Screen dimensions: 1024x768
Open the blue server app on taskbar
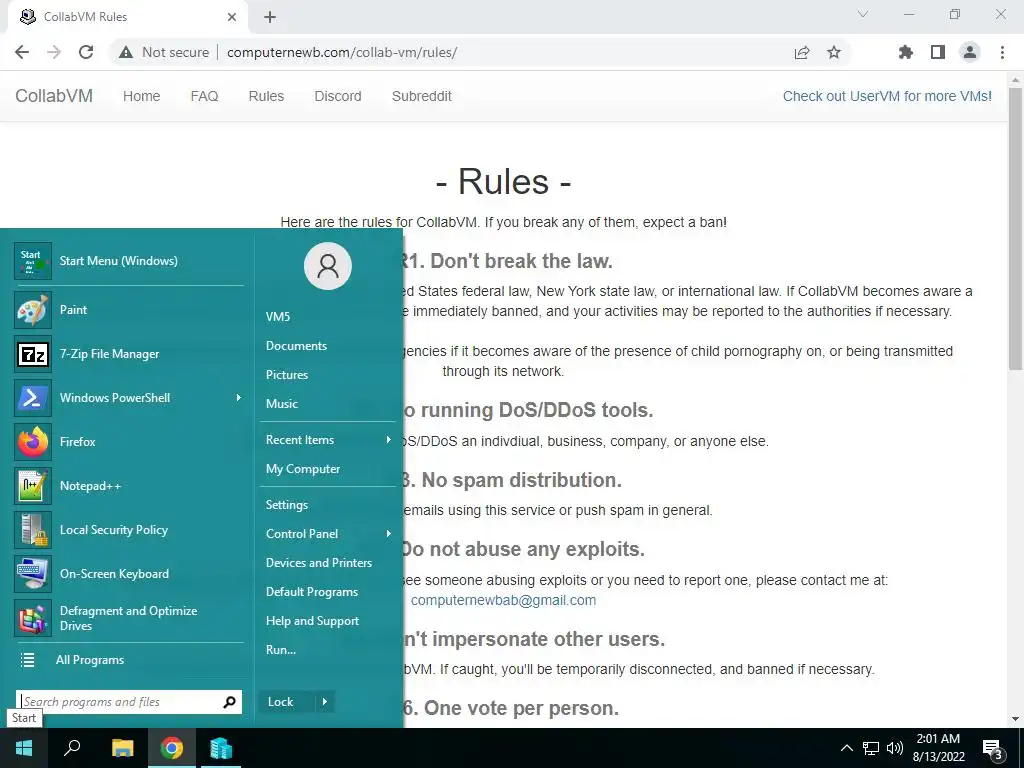coord(221,748)
